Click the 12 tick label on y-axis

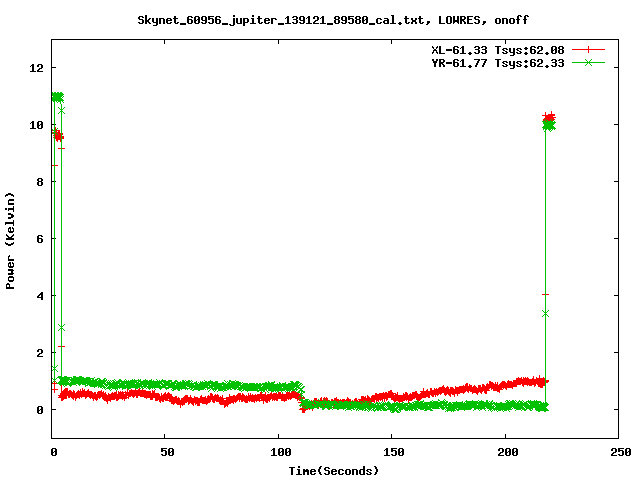37,68
